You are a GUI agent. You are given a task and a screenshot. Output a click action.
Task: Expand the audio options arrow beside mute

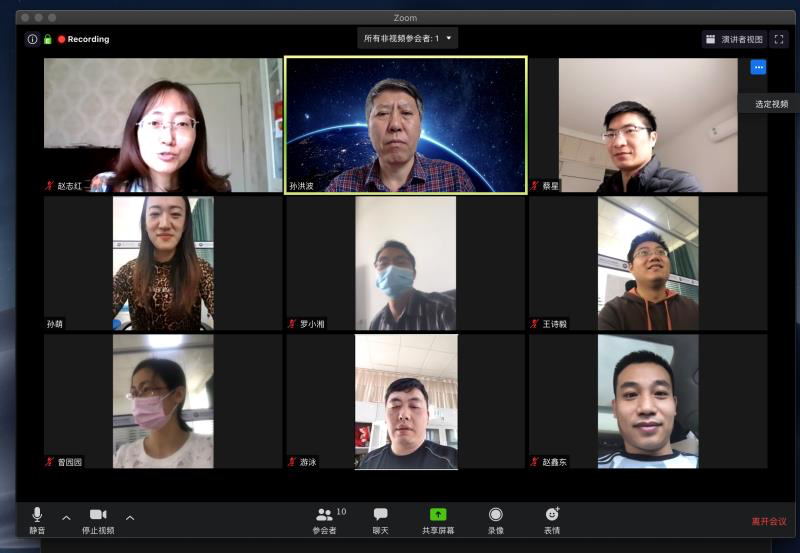tap(66, 518)
